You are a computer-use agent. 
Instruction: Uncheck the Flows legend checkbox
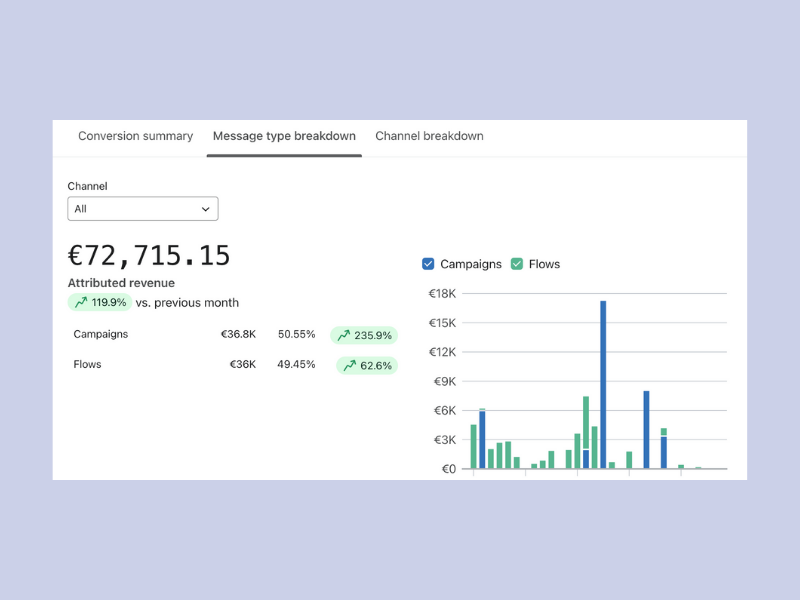click(517, 264)
